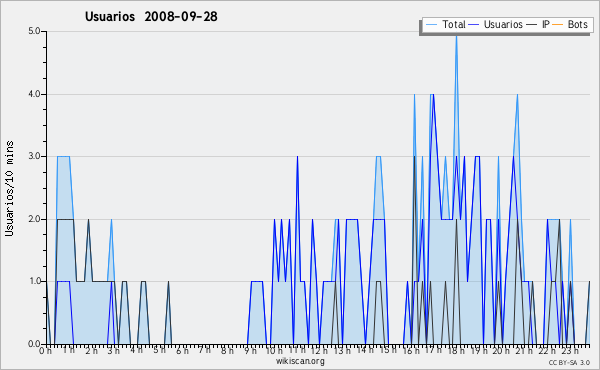
Task: Click the '5 h' x-axis label
Action: pos(159,350)
